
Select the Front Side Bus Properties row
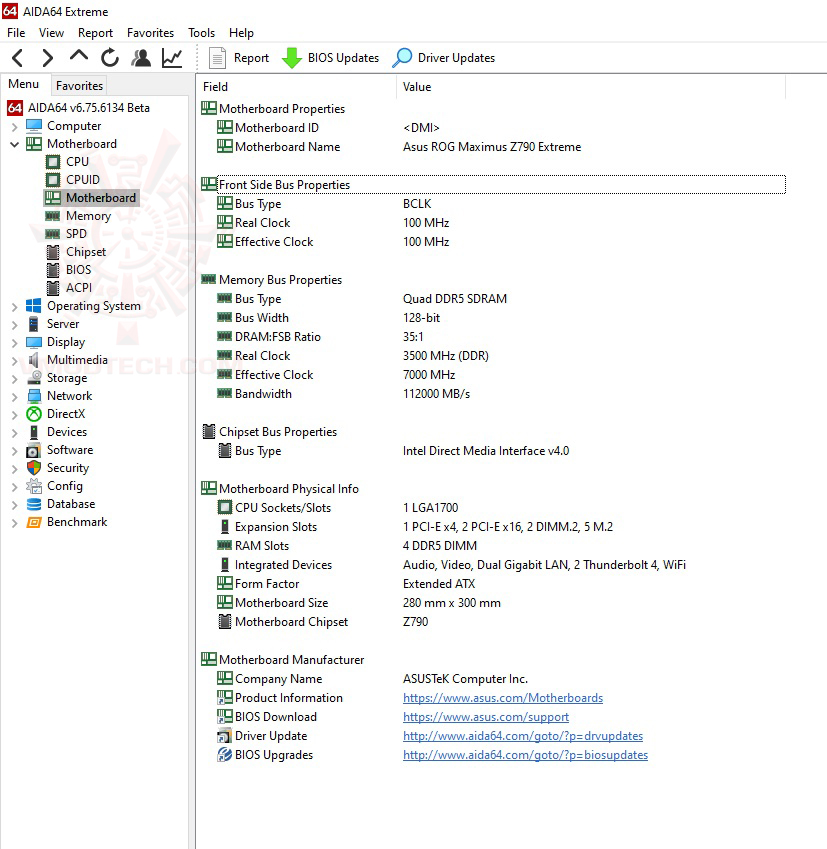pos(493,185)
